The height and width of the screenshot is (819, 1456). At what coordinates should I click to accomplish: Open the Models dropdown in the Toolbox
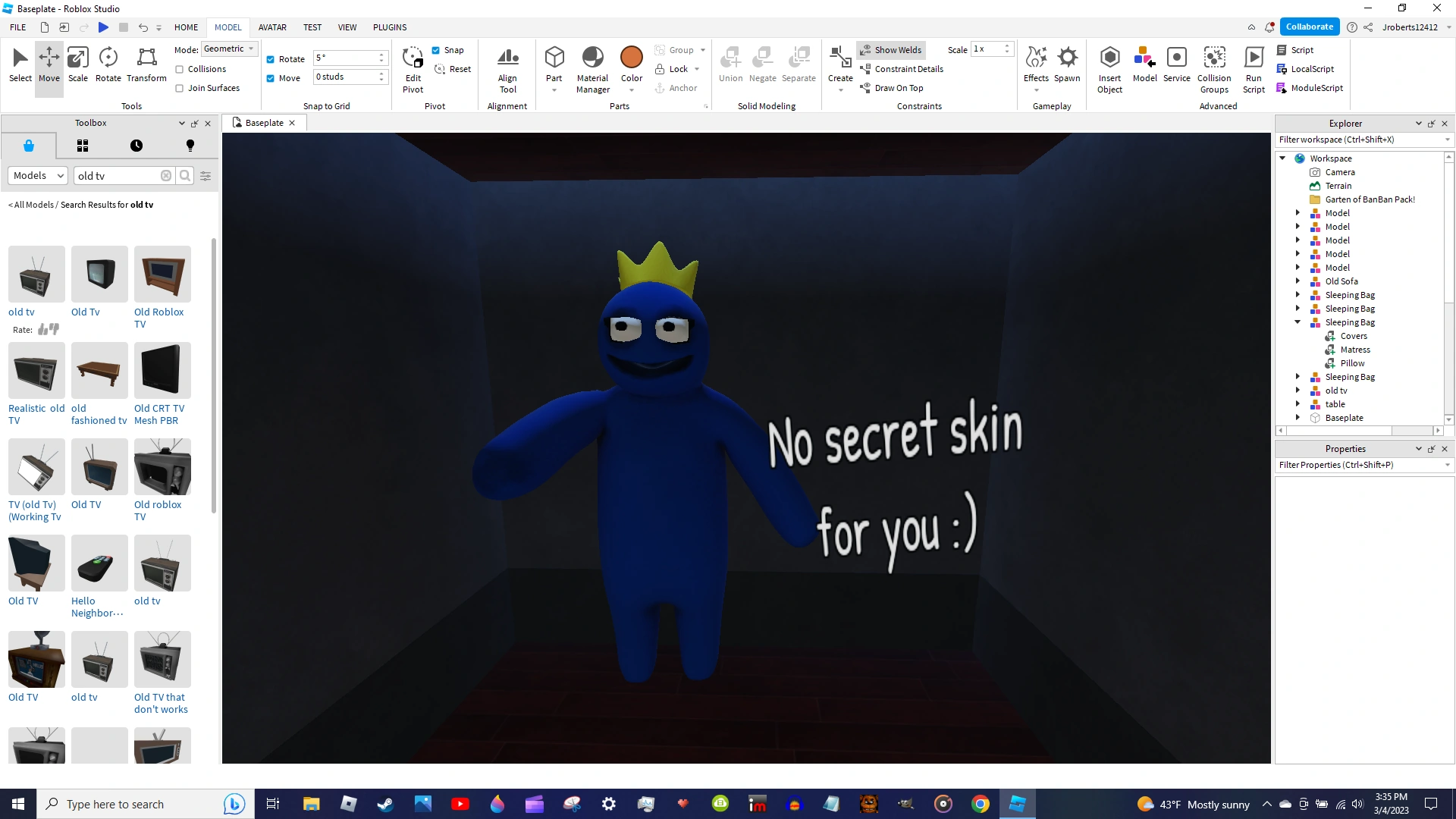click(37, 175)
